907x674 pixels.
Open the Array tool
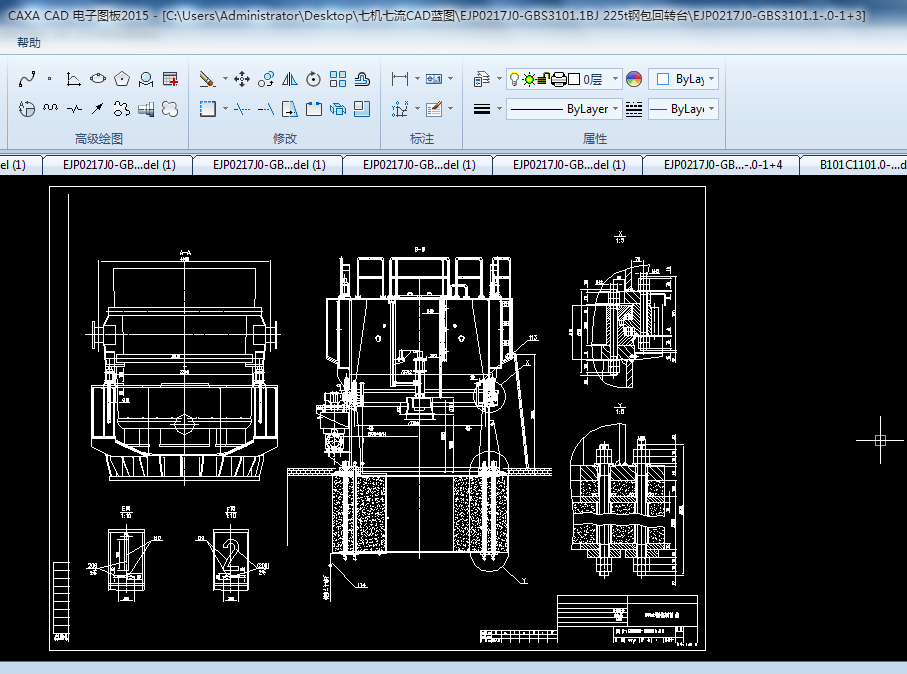click(338, 78)
